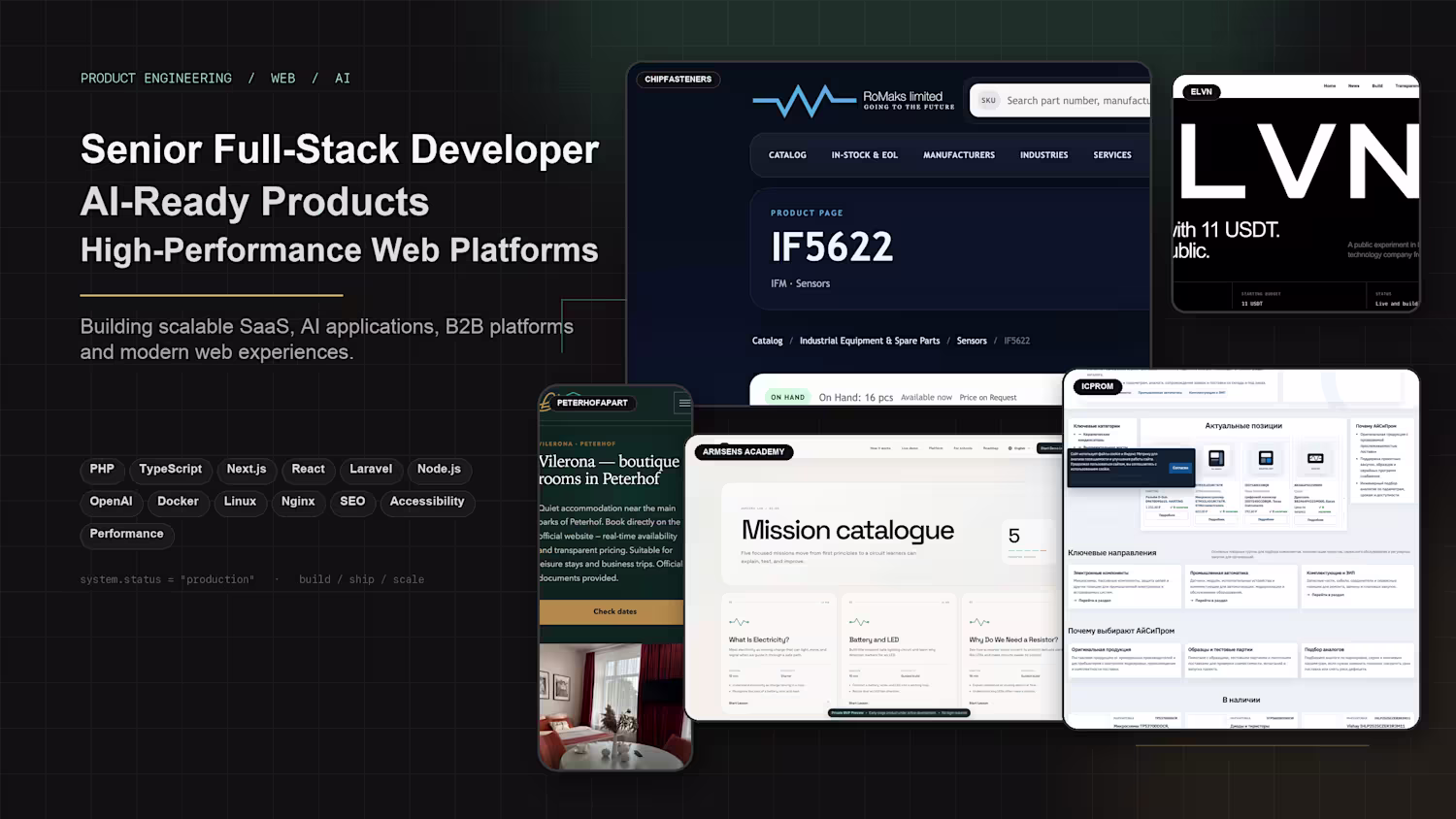Click the ICPROM project label

[x=1098, y=386]
